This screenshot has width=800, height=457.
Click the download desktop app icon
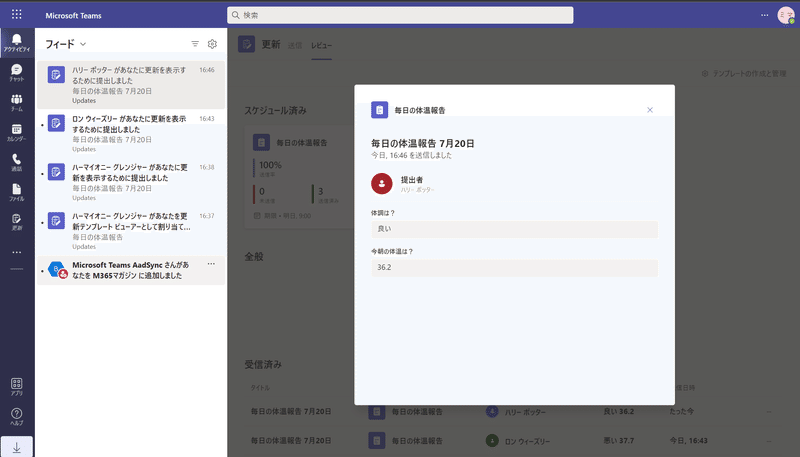(x=17, y=447)
